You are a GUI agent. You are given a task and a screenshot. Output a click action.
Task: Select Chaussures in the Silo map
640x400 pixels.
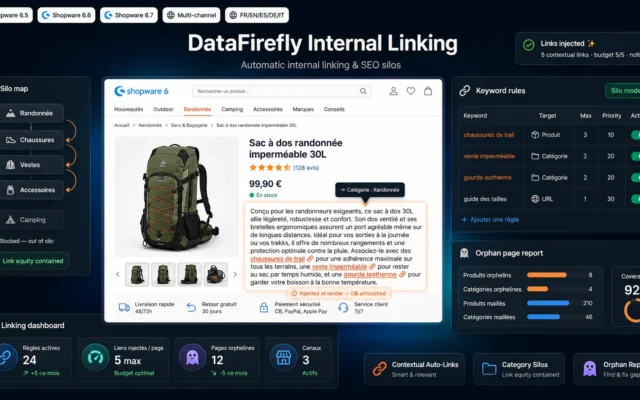(x=31, y=140)
